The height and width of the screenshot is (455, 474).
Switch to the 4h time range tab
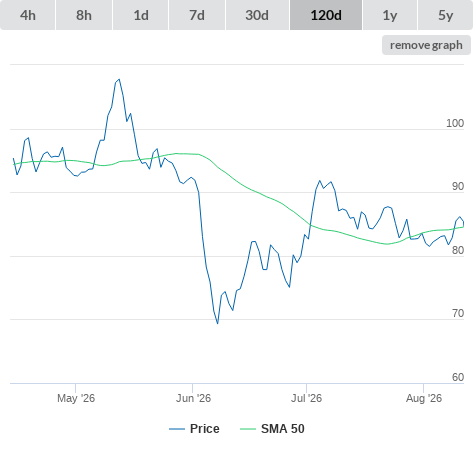[x=28, y=15]
